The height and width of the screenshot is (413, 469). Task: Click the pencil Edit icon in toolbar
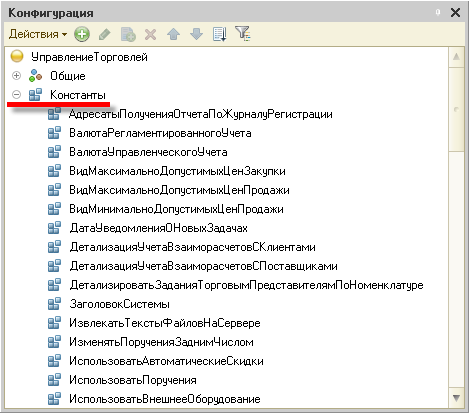click(x=105, y=34)
